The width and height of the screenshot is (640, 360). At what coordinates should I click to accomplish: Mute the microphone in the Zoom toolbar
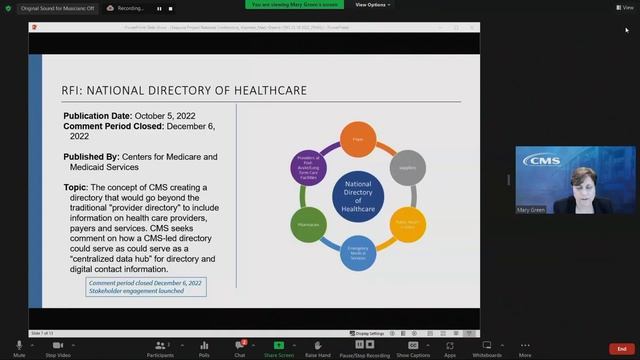pos(19,349)
